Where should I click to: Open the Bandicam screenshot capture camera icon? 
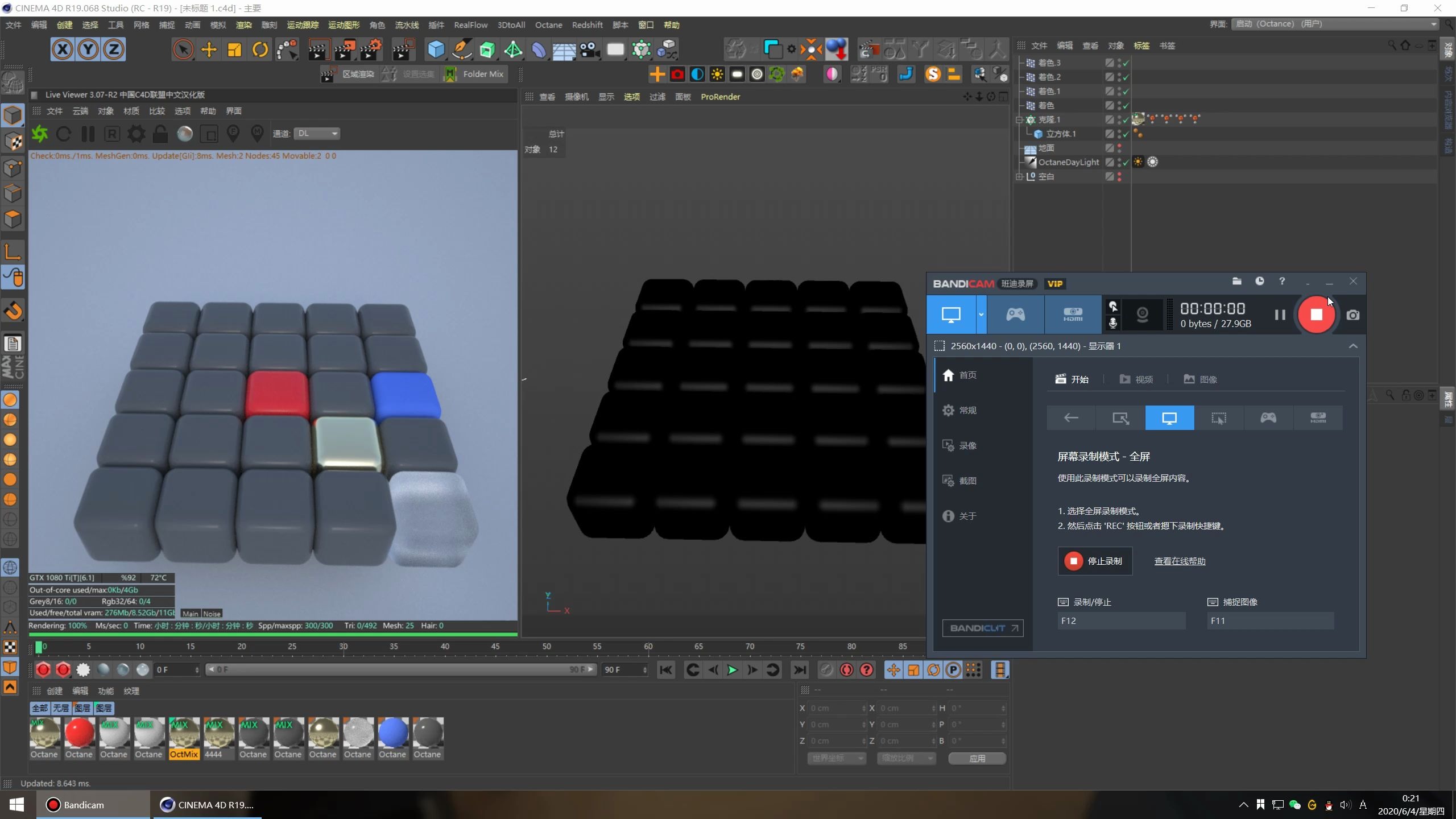1352,315
